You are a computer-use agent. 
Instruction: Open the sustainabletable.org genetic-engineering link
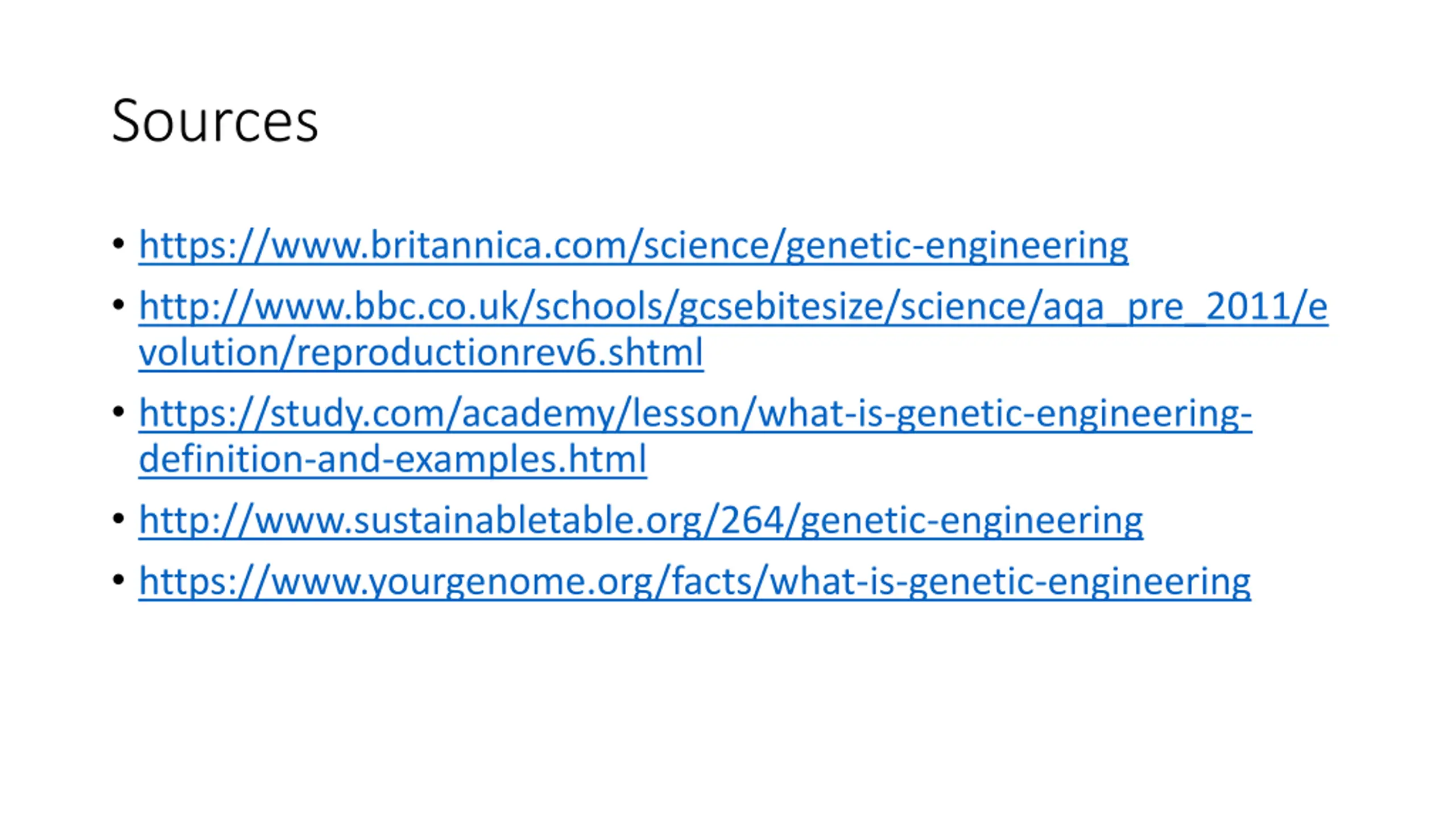click(x=641, y=520)
